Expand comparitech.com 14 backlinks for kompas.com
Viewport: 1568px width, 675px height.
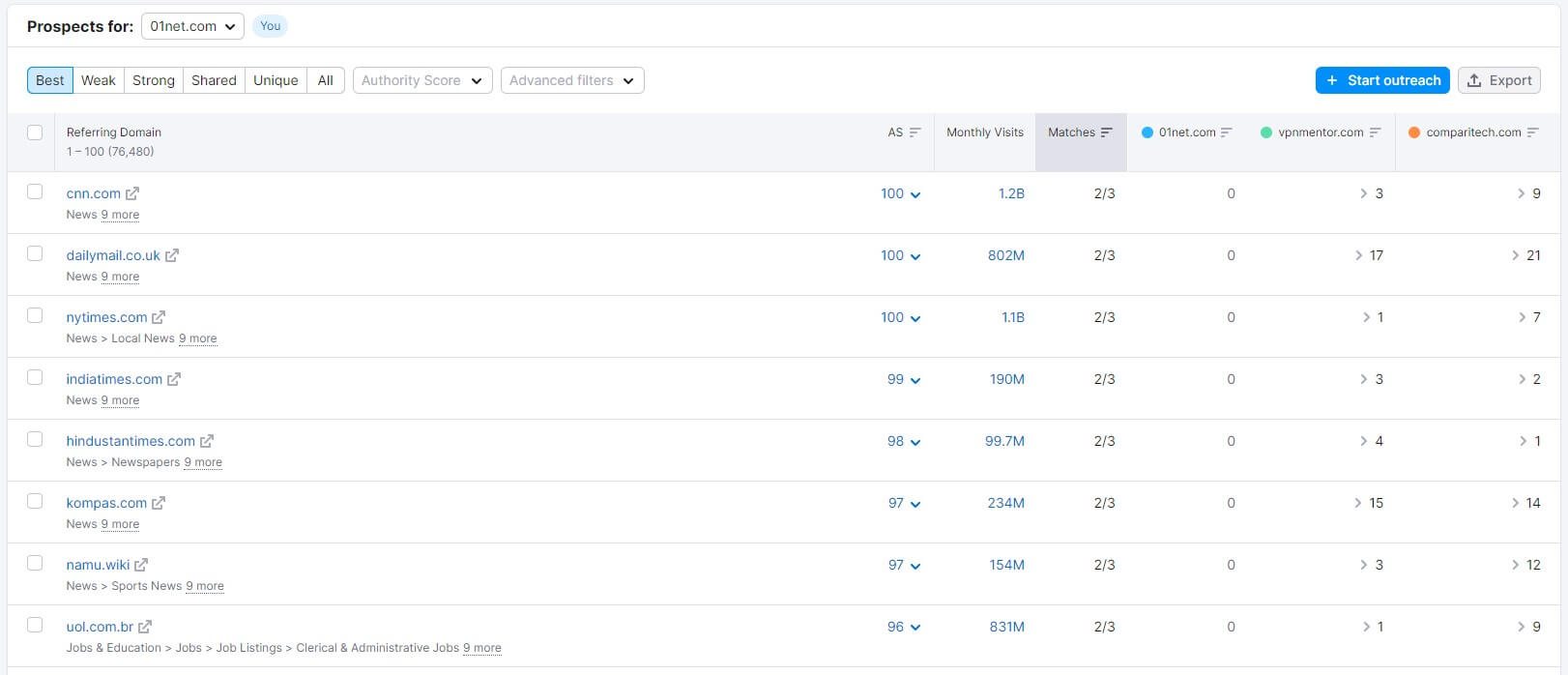(x=1525, y=503)
